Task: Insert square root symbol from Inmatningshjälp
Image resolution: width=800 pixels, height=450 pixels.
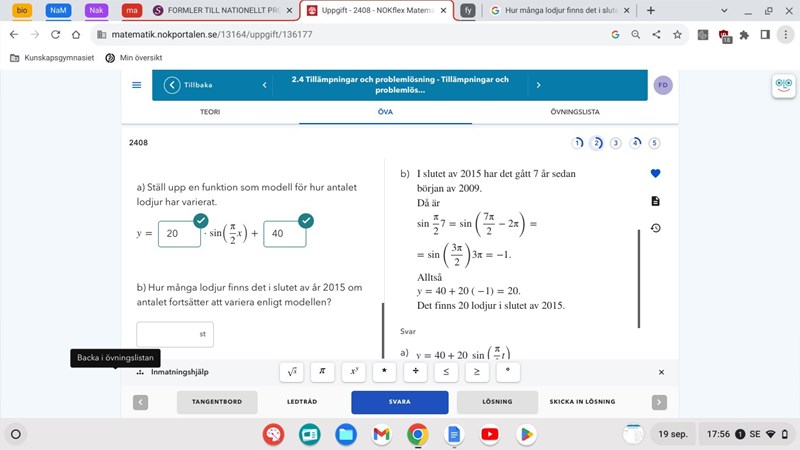Action: 291,372
